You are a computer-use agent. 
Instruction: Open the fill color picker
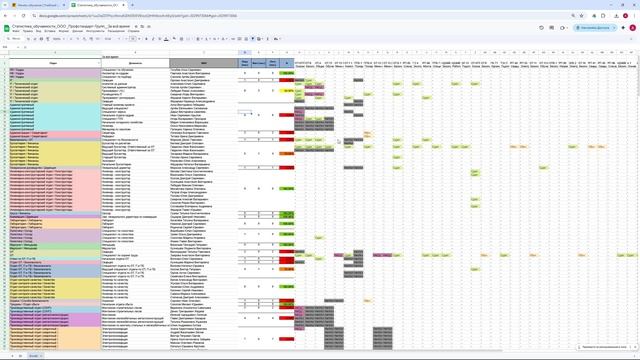coord(174,39)
